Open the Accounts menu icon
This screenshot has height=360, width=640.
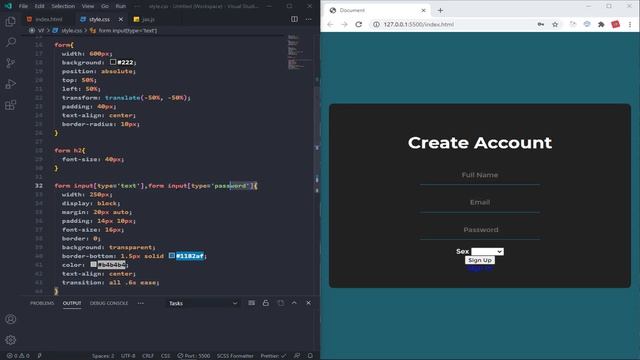[x=11, y=319]
